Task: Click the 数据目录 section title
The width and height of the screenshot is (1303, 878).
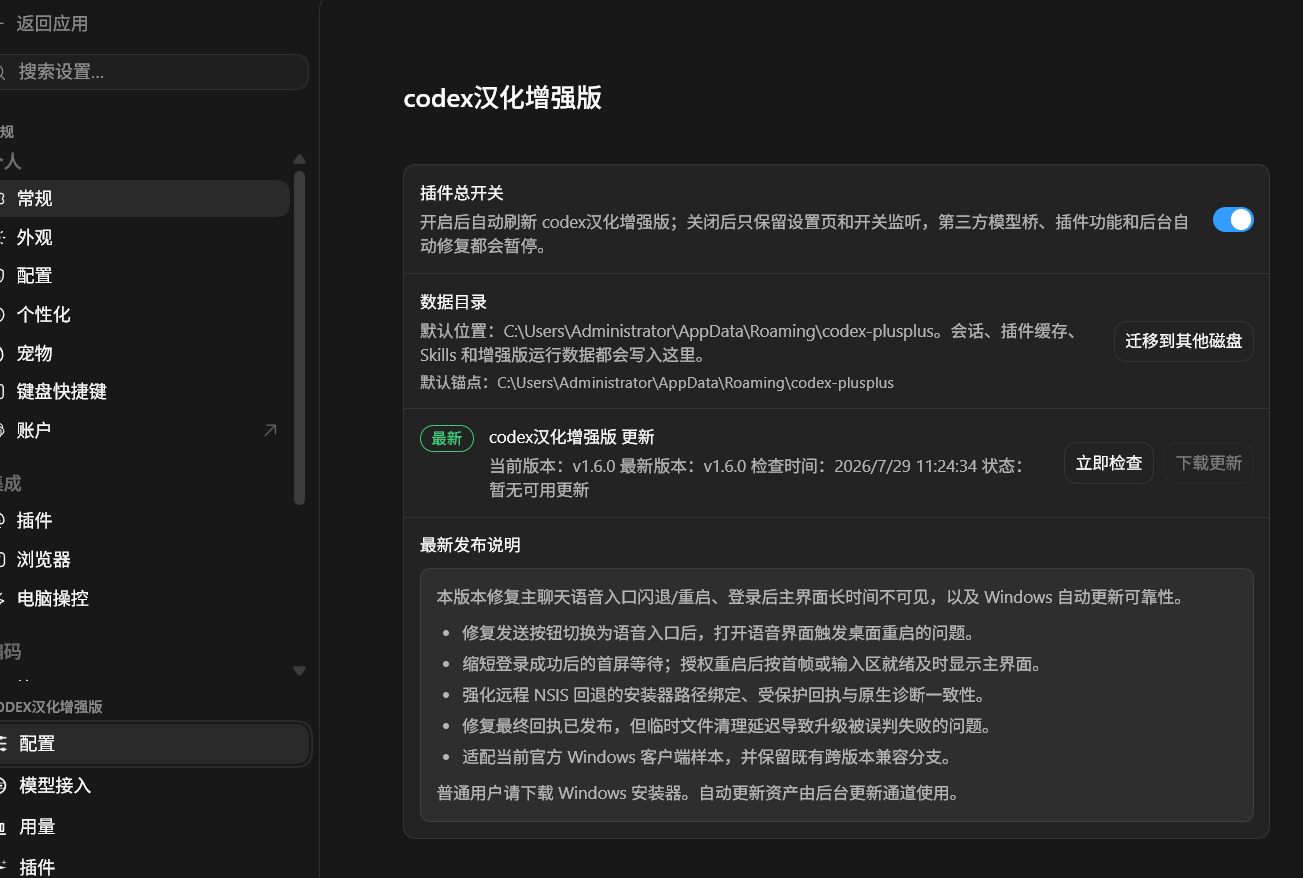Action: [x=453, y=302]
